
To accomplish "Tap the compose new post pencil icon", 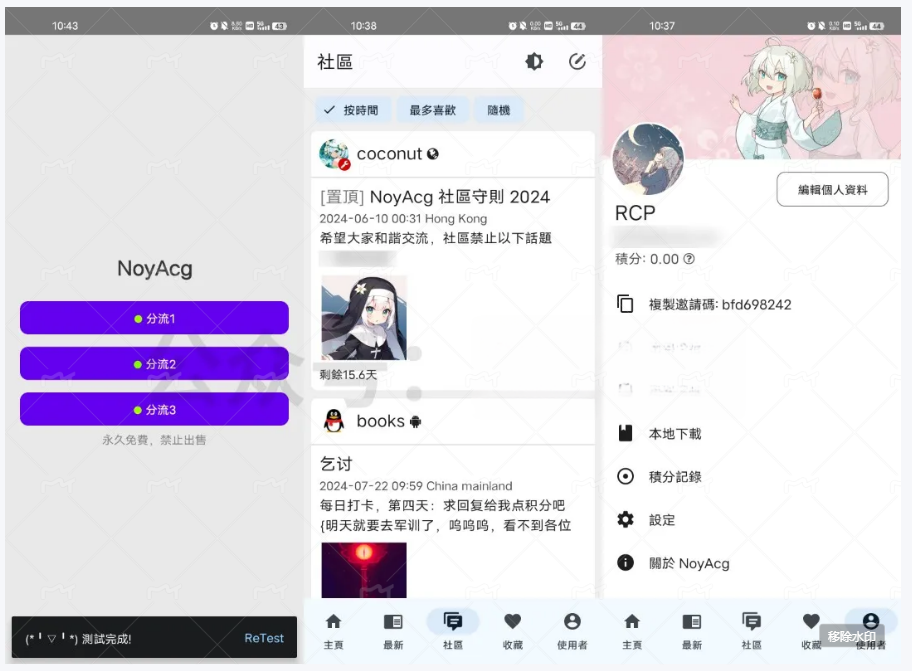I will (x=577, y=61).
